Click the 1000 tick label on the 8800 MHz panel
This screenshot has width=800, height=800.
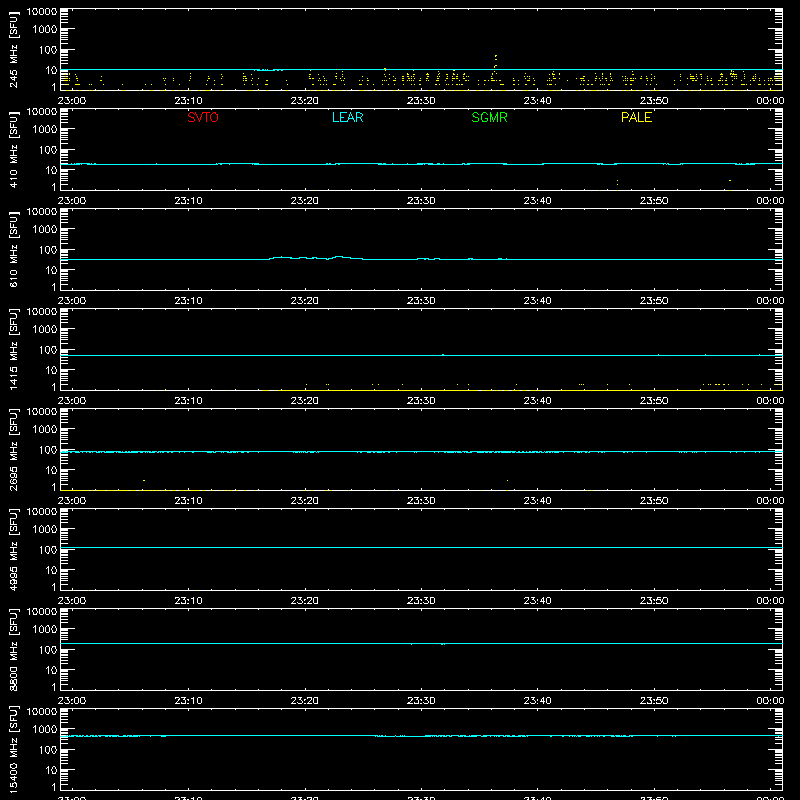tap(45, 630)
